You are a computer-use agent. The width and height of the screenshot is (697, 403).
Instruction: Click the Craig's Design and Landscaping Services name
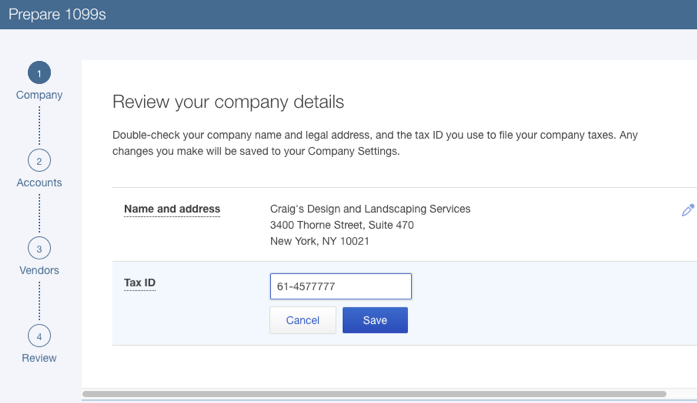coord(370,209)
